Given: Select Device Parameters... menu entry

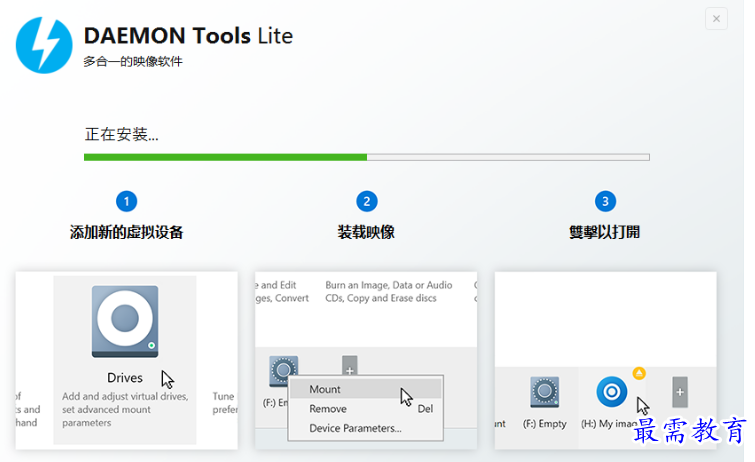Looking at the screenshot, I should pos(365,428).
